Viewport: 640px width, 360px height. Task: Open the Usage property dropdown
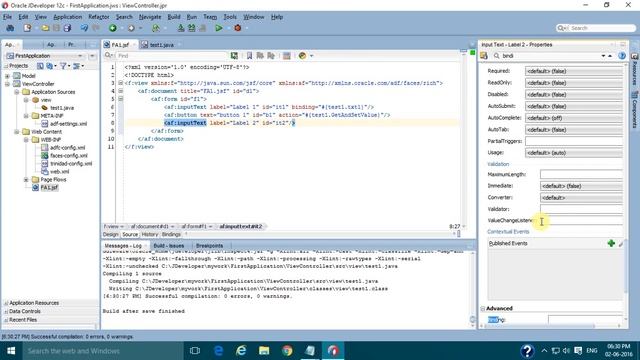(573, 153)
